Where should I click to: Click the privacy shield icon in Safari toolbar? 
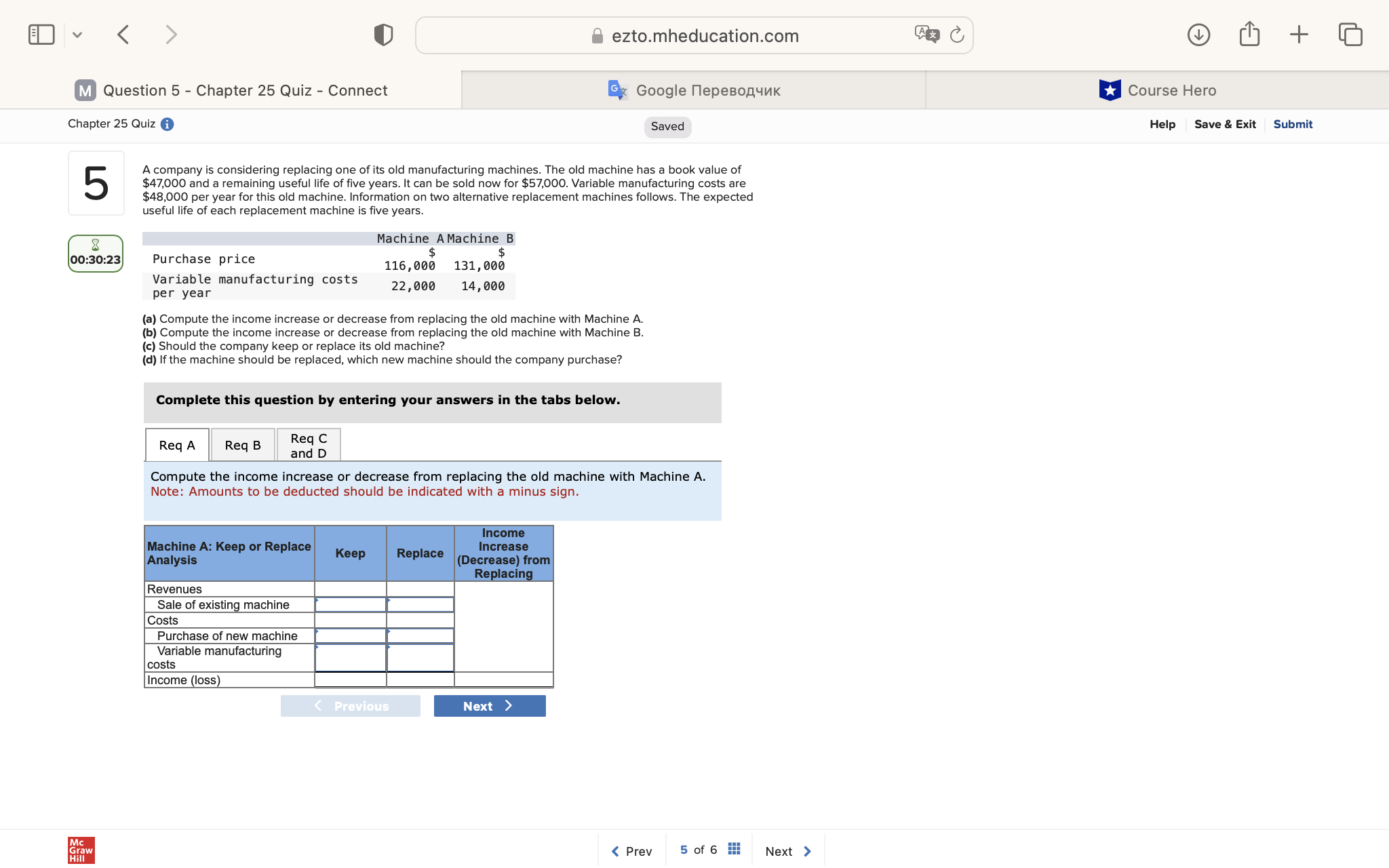click(382, 34)
